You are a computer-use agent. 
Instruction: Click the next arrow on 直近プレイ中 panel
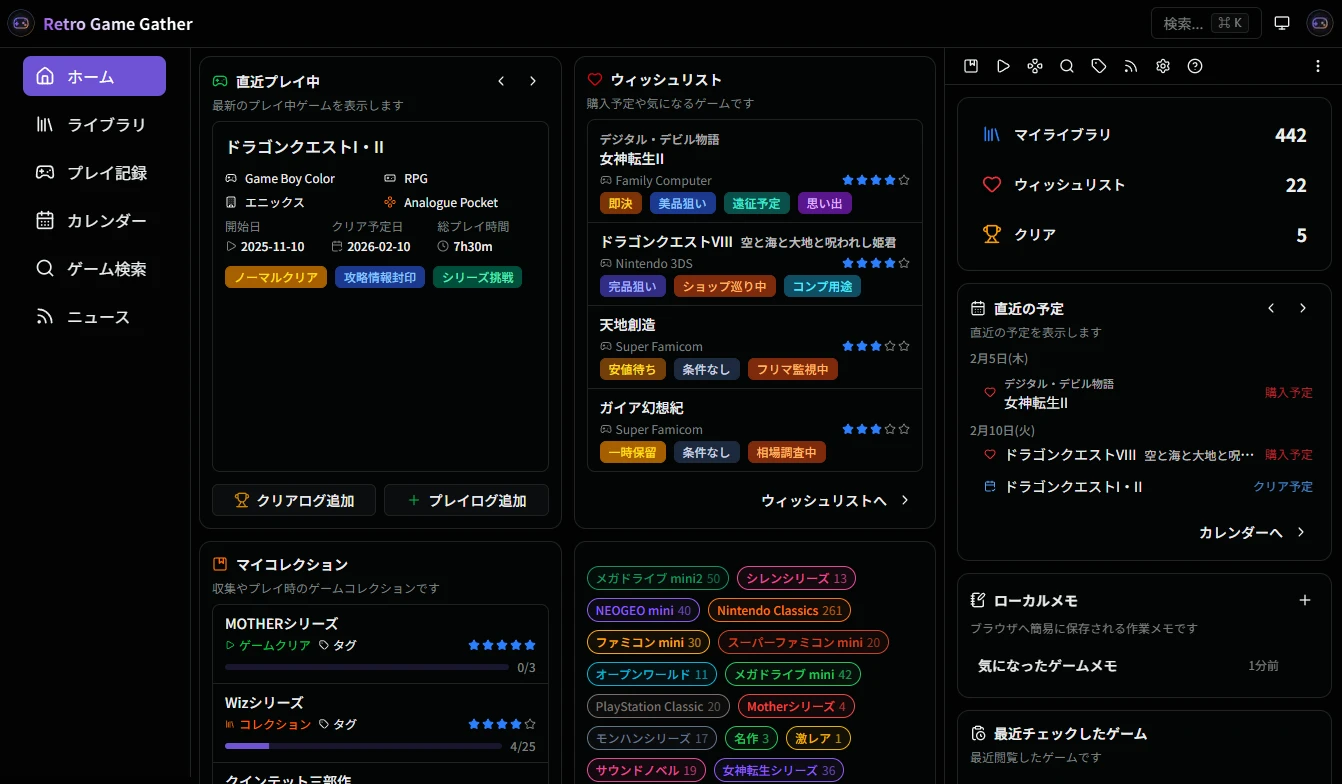coord(533,81)
